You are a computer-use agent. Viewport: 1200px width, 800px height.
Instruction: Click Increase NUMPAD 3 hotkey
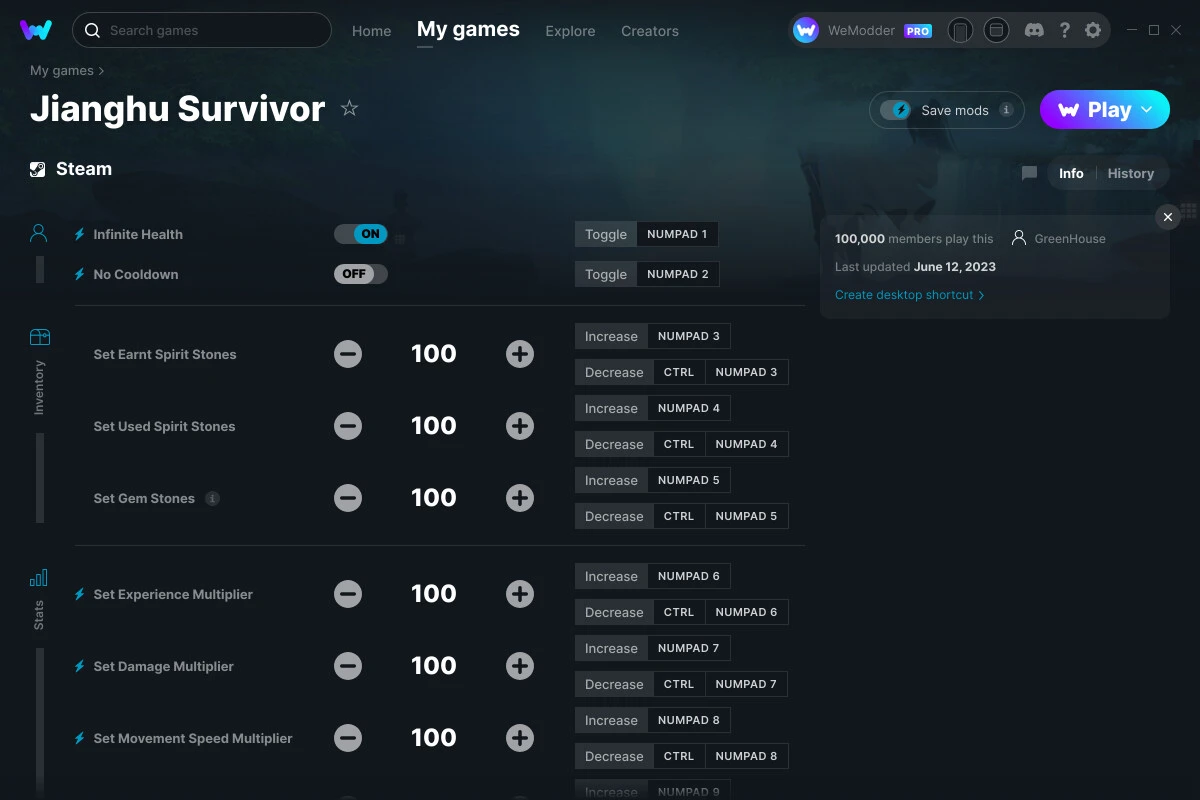(x=652, y=336)
